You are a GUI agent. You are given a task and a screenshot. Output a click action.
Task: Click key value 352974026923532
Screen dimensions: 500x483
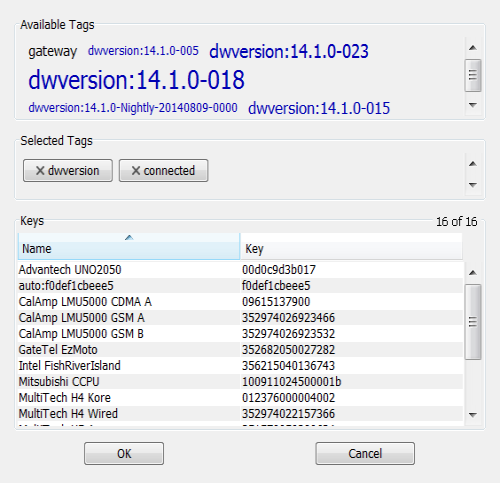point(288,334)
